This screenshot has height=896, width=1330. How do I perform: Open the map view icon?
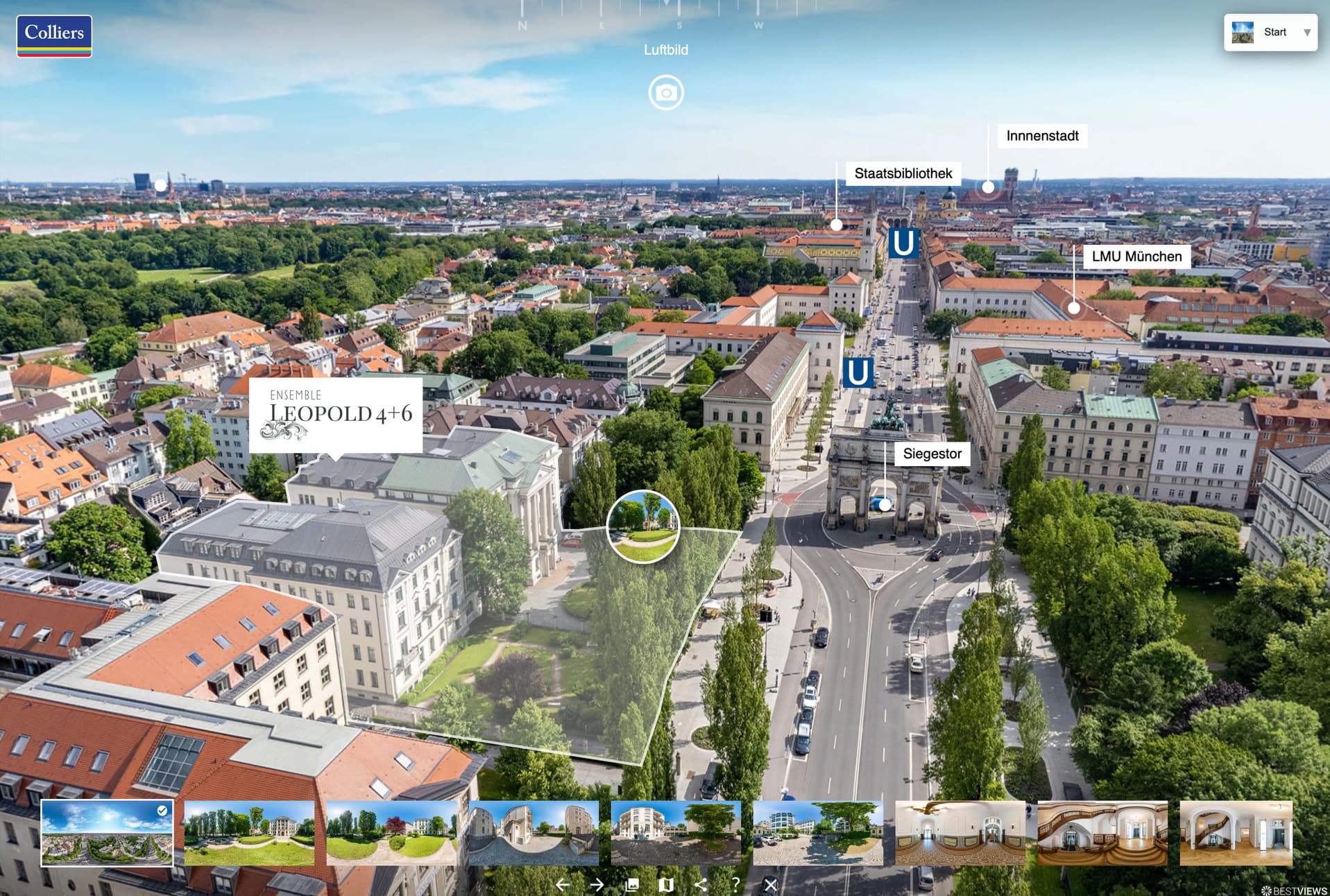click(x=666, y=885)
